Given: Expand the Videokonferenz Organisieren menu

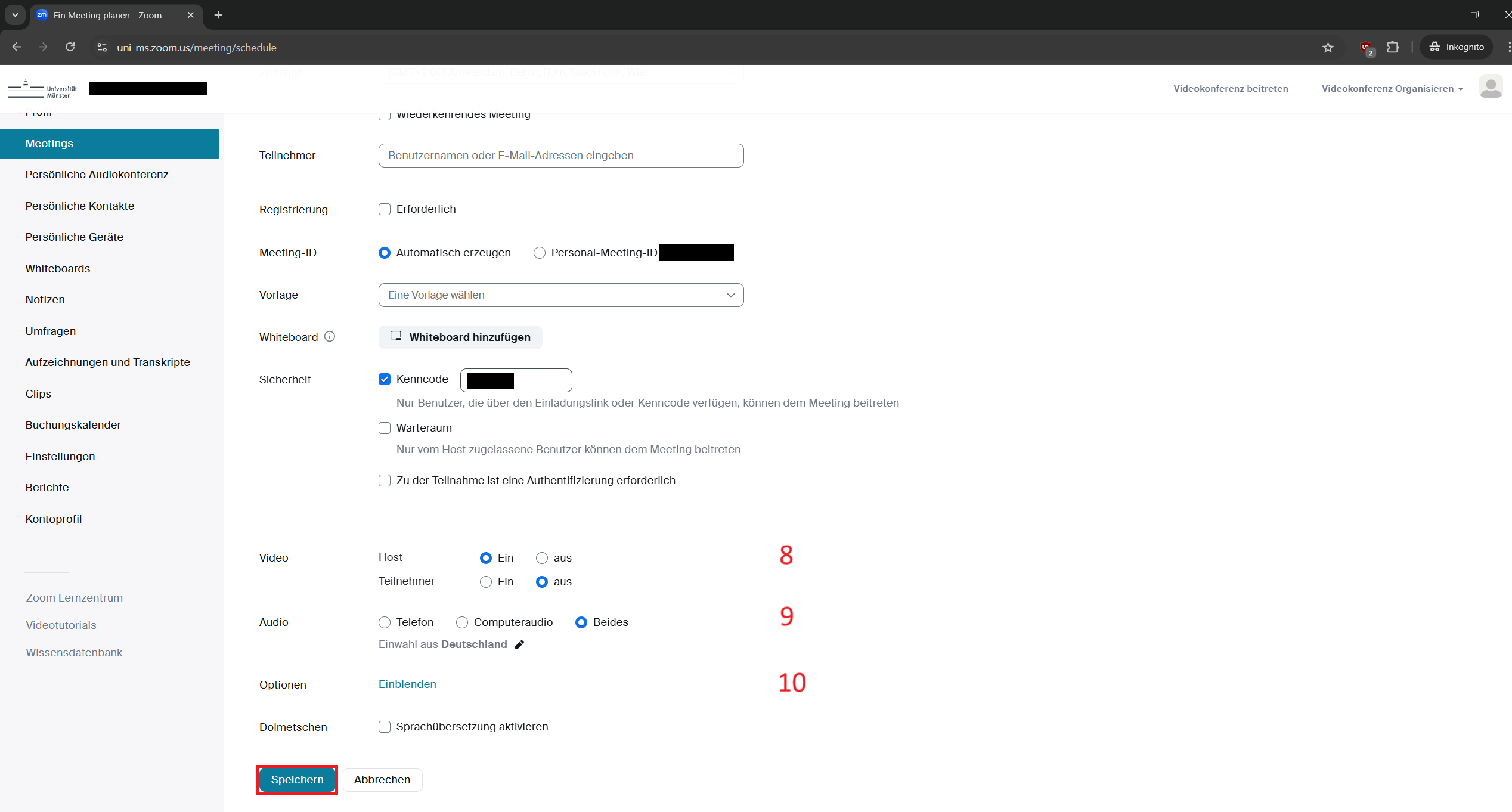Looking at the screenshot, I should [1392, 89].
